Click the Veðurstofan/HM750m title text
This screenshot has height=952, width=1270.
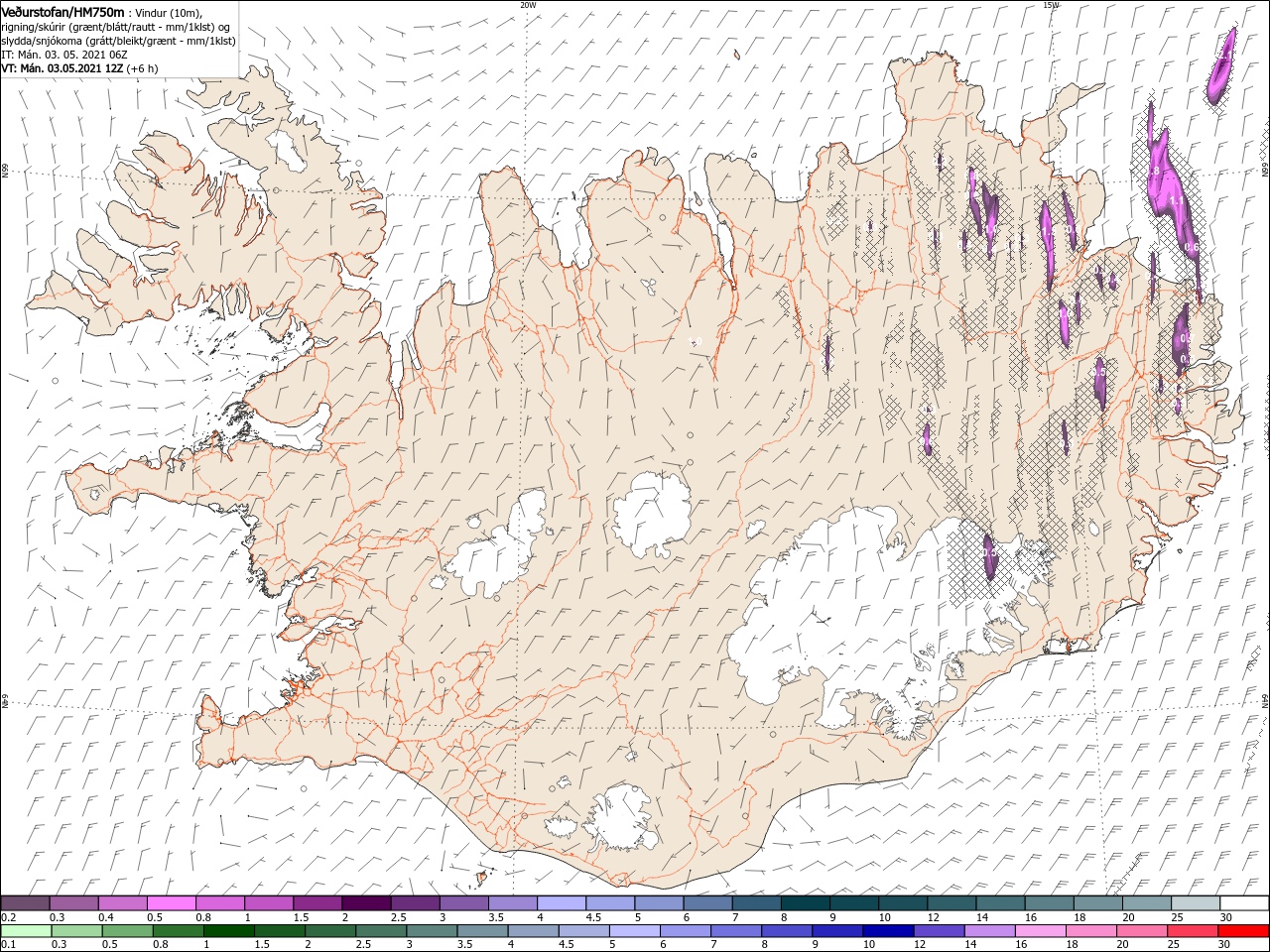click(63, 11)
